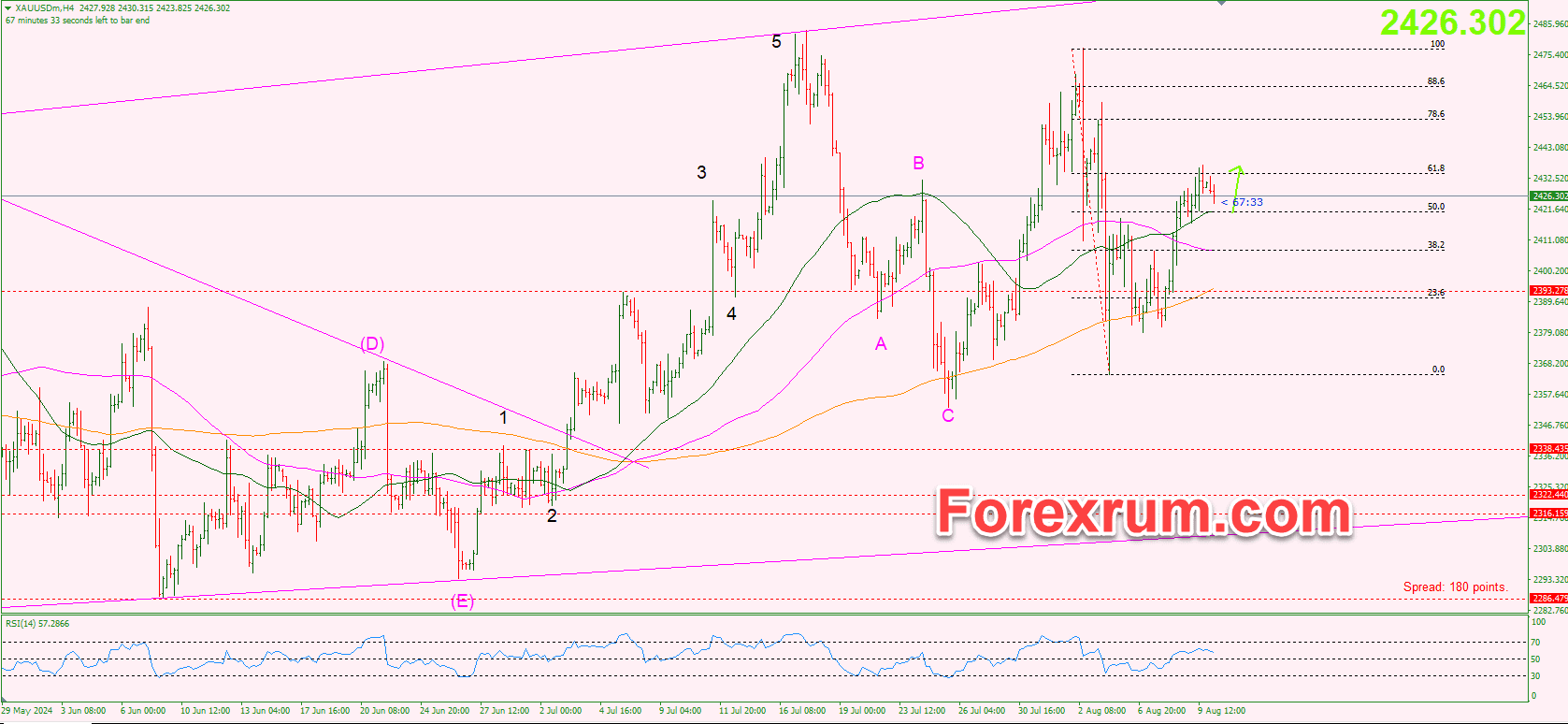Click the red 2338.435 price level tag
Viewport: 1568px width, 724px height.
[1548, 449]
